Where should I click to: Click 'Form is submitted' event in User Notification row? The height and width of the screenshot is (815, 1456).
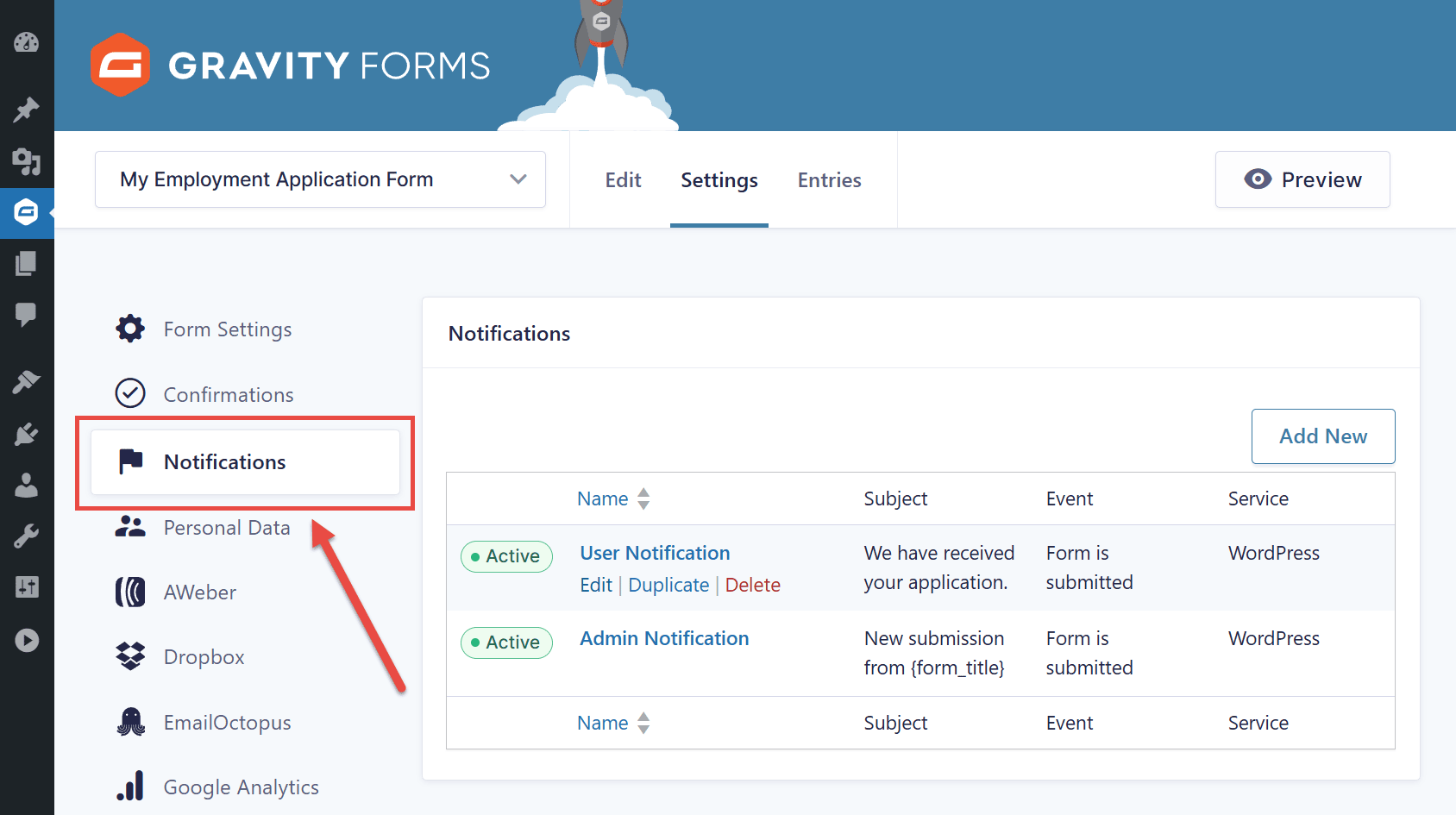1089,567
